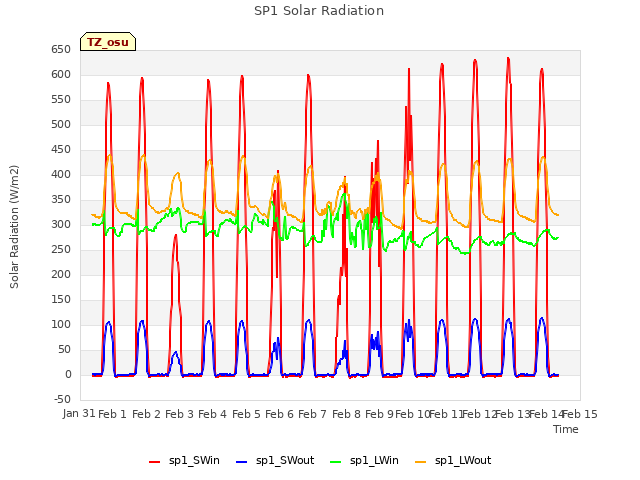640x480 pixels.
Task: Click the 600 y-axis tick label
Action: tap(61, 75)
